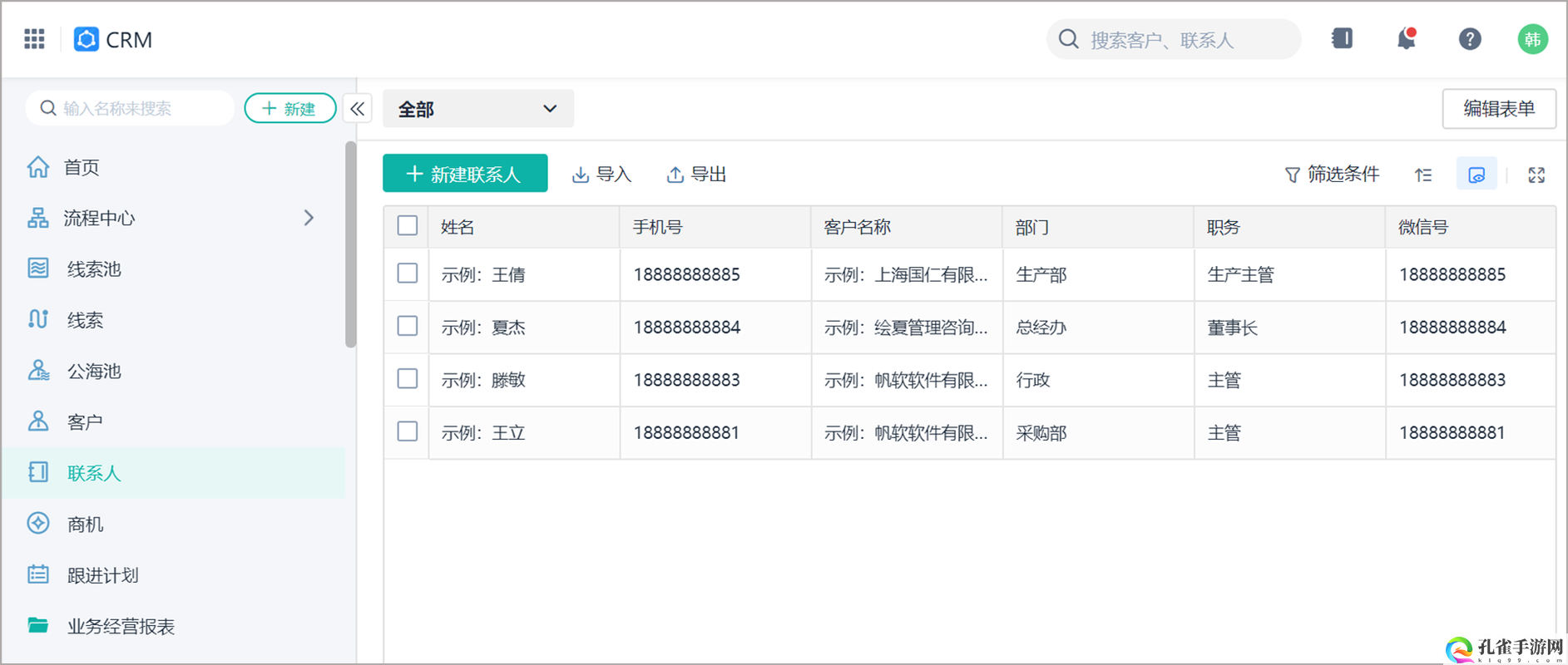Screen dimensions: 1568x665
Task: Click the 编辑表单 button
Action: 1499,109
